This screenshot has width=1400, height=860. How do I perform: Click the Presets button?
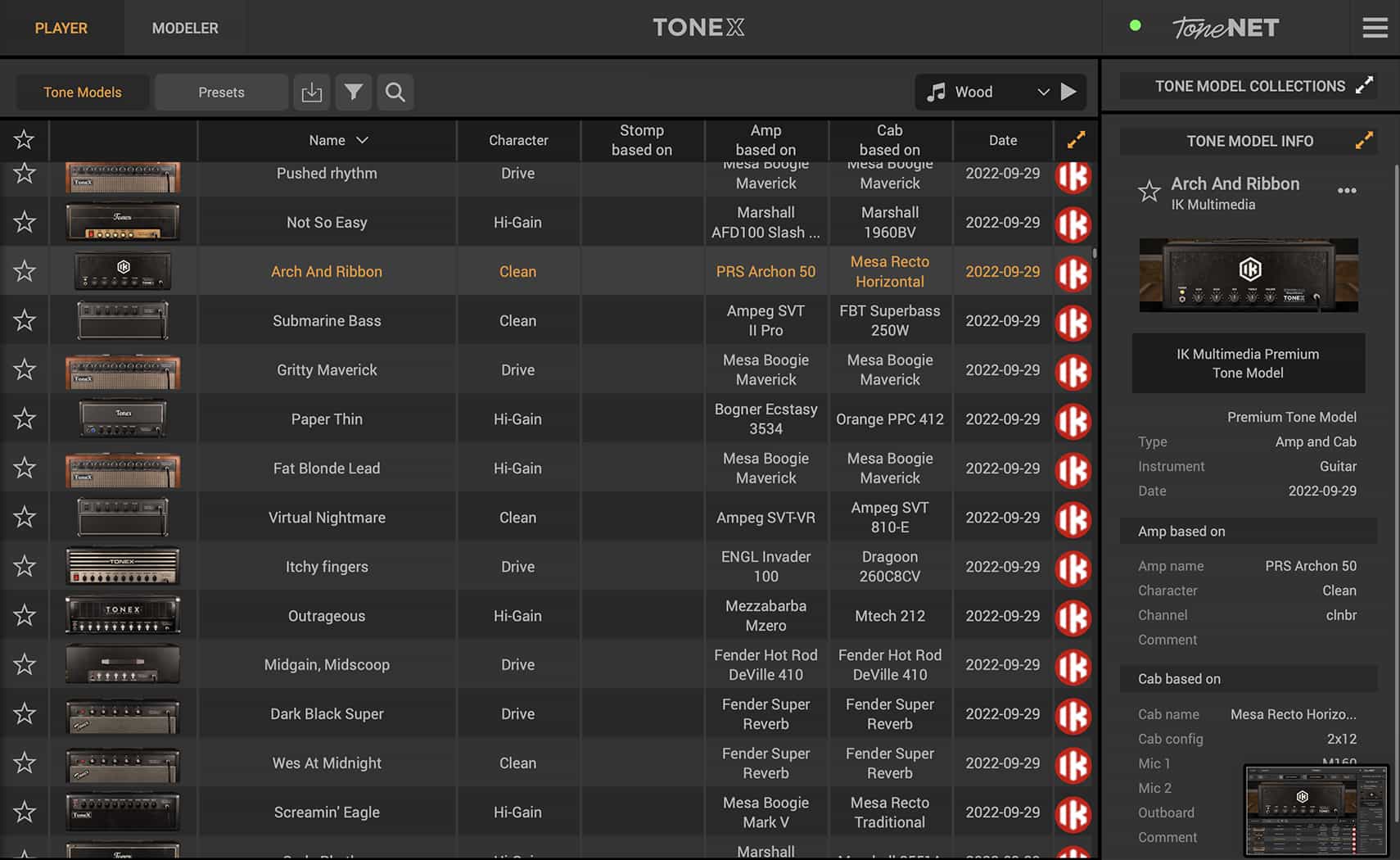tap(220, 92)
